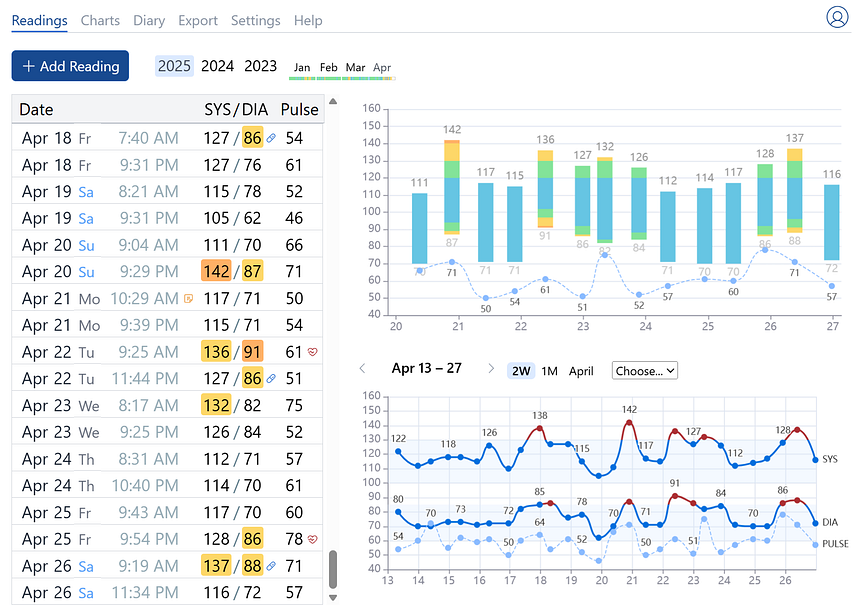Click the heart icon on Apr 25 9:54 PM row

click(x=312, y=539)
